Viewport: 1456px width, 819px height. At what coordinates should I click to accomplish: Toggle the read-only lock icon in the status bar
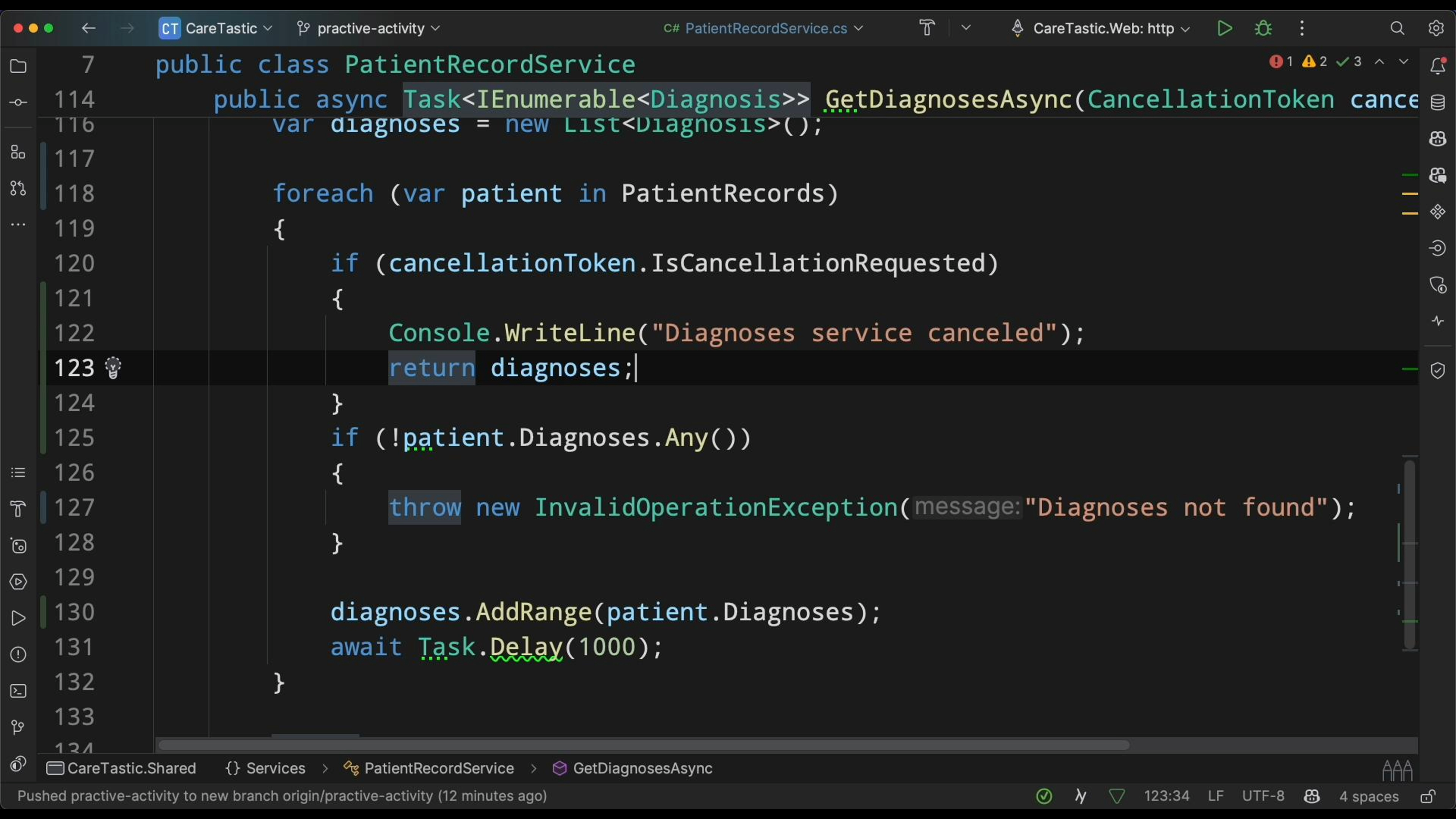(x=1428, y=796)
